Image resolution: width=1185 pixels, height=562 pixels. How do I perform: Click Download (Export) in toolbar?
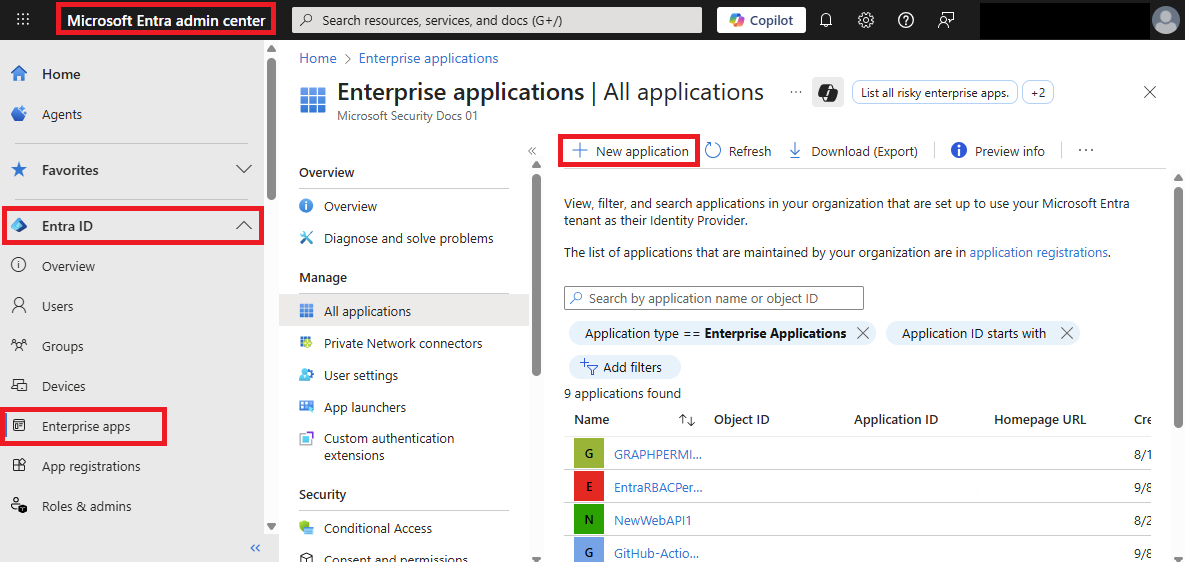point(853,151)
